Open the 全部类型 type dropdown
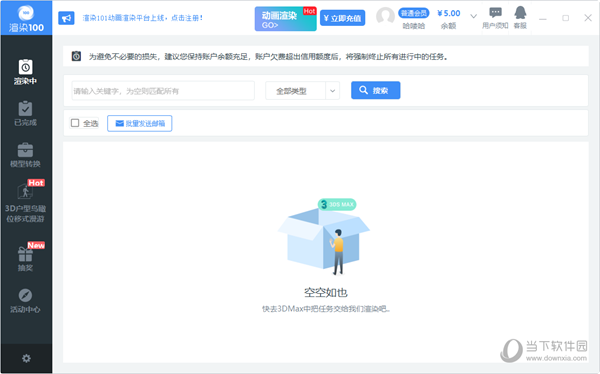The width and height of the screenshot is (600, 374). click(302, 91)
